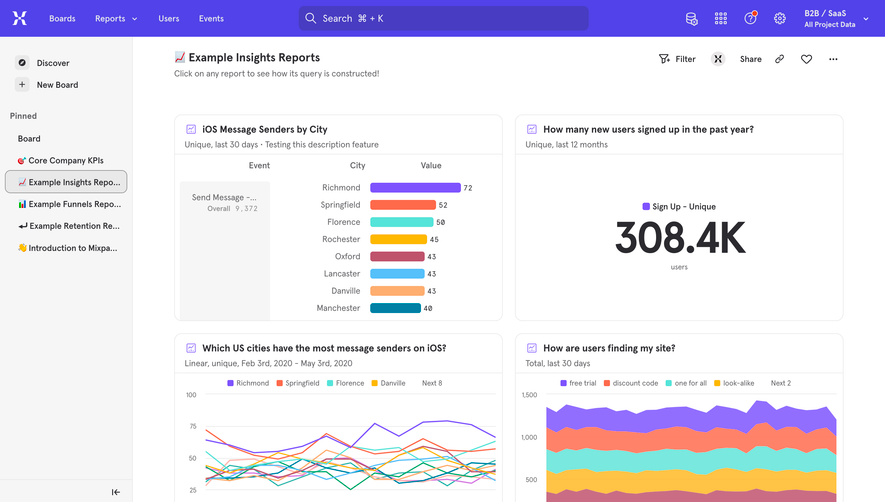This screenshot has width=885, height=502.
Task: Expand Next 2 legend in site chart
Action: pos(781,383)
